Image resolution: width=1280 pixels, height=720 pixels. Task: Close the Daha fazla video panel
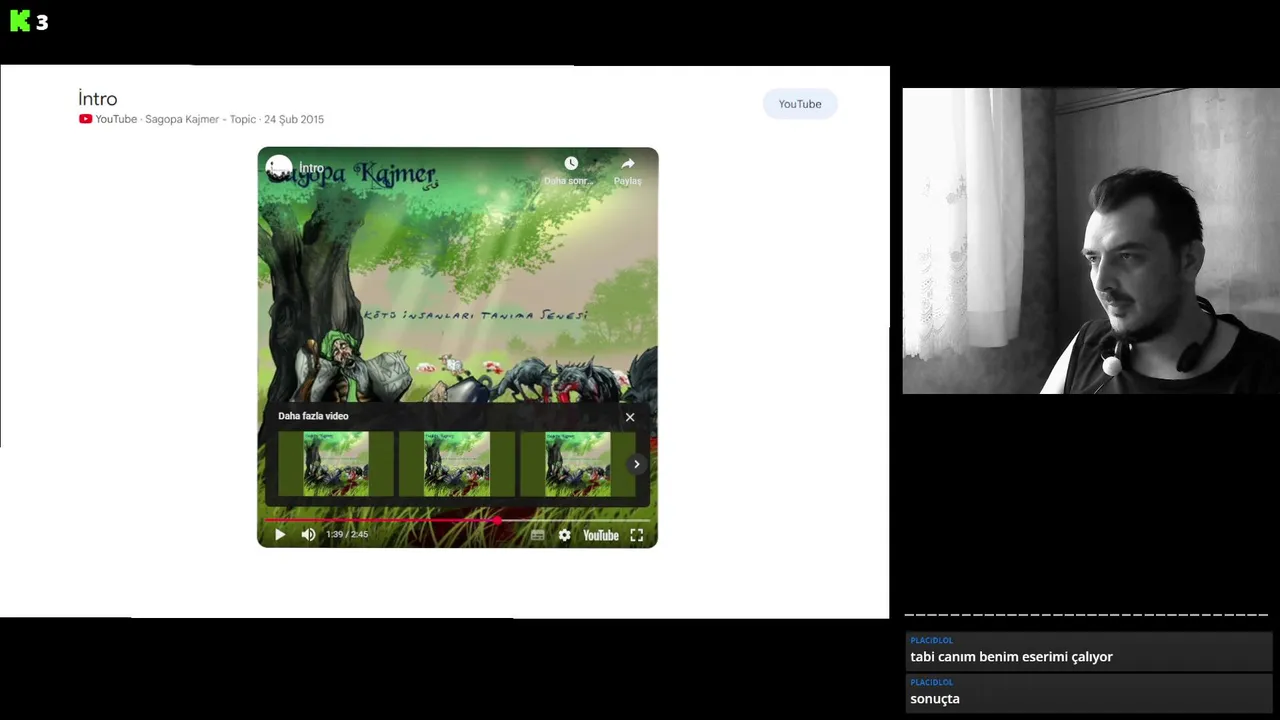630,417
